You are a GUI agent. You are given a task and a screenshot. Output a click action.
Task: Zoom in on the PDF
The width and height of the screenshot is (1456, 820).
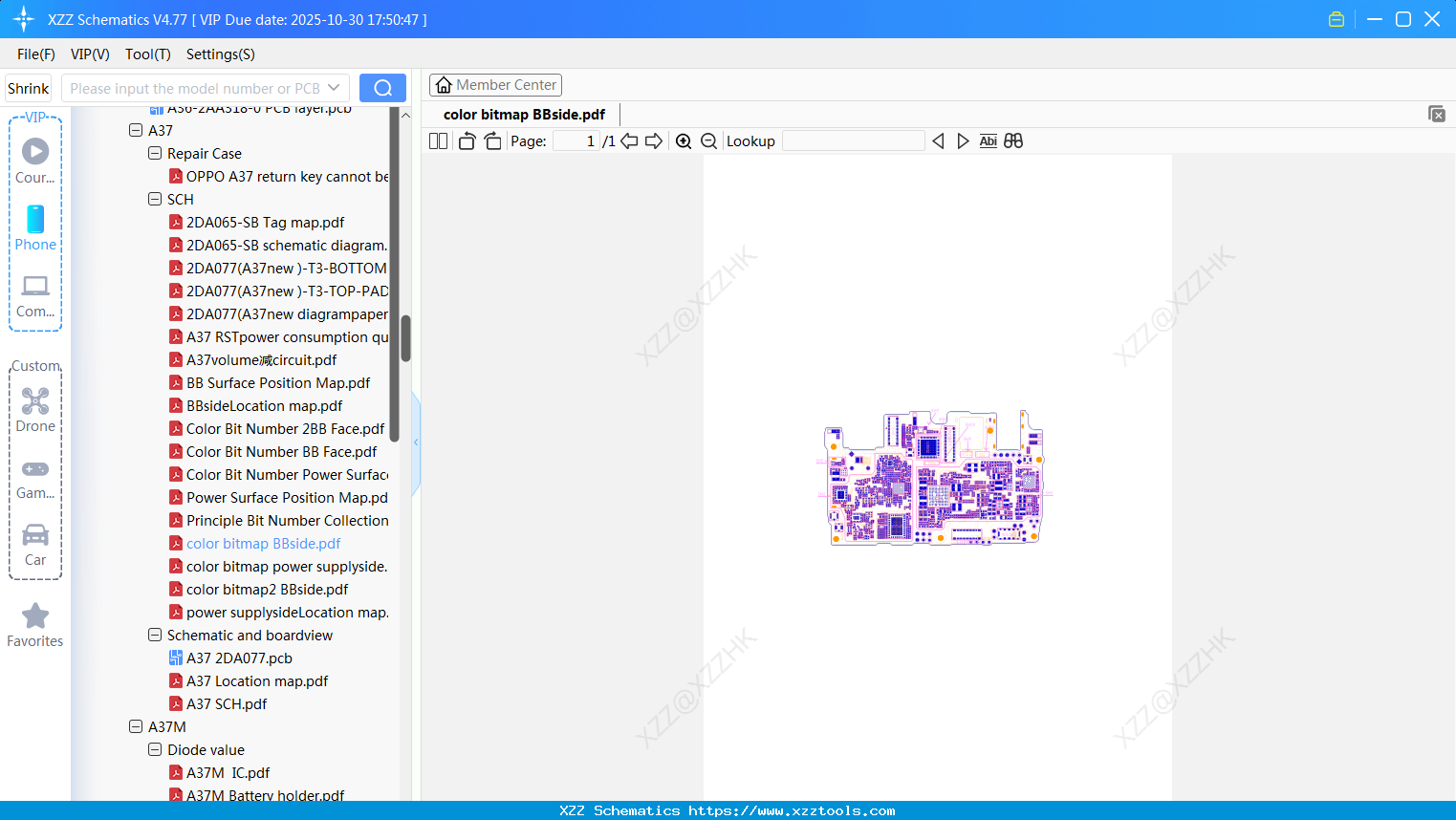684,140
